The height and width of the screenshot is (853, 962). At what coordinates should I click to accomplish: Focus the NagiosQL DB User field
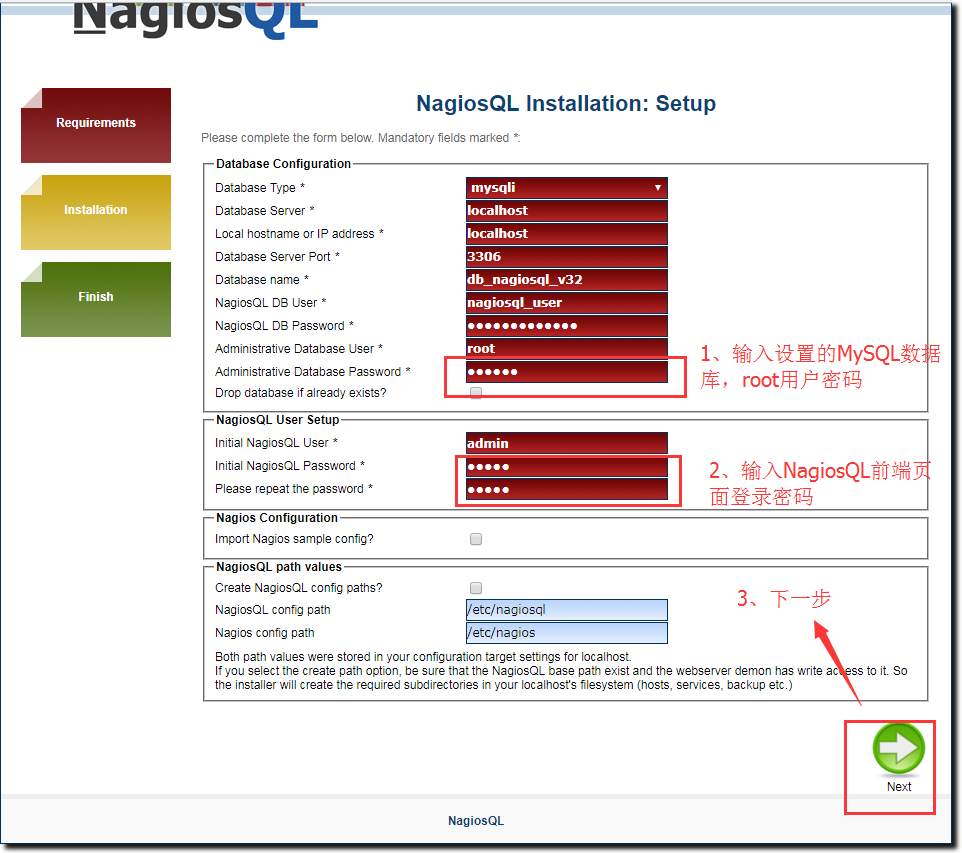pyautogui.click(x=566, y=303)
